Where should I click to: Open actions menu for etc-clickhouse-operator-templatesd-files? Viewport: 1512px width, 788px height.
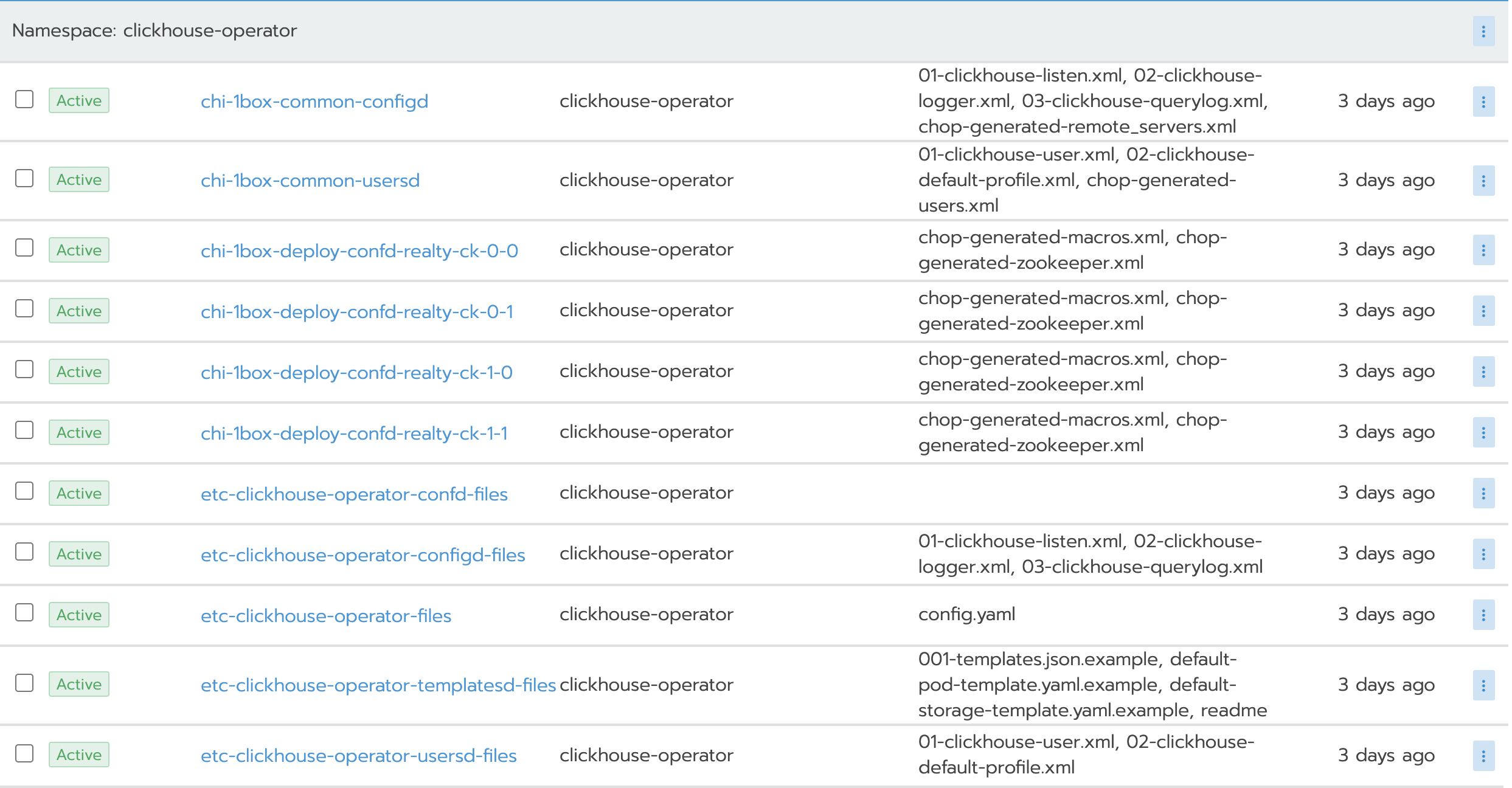[1483, 685]
